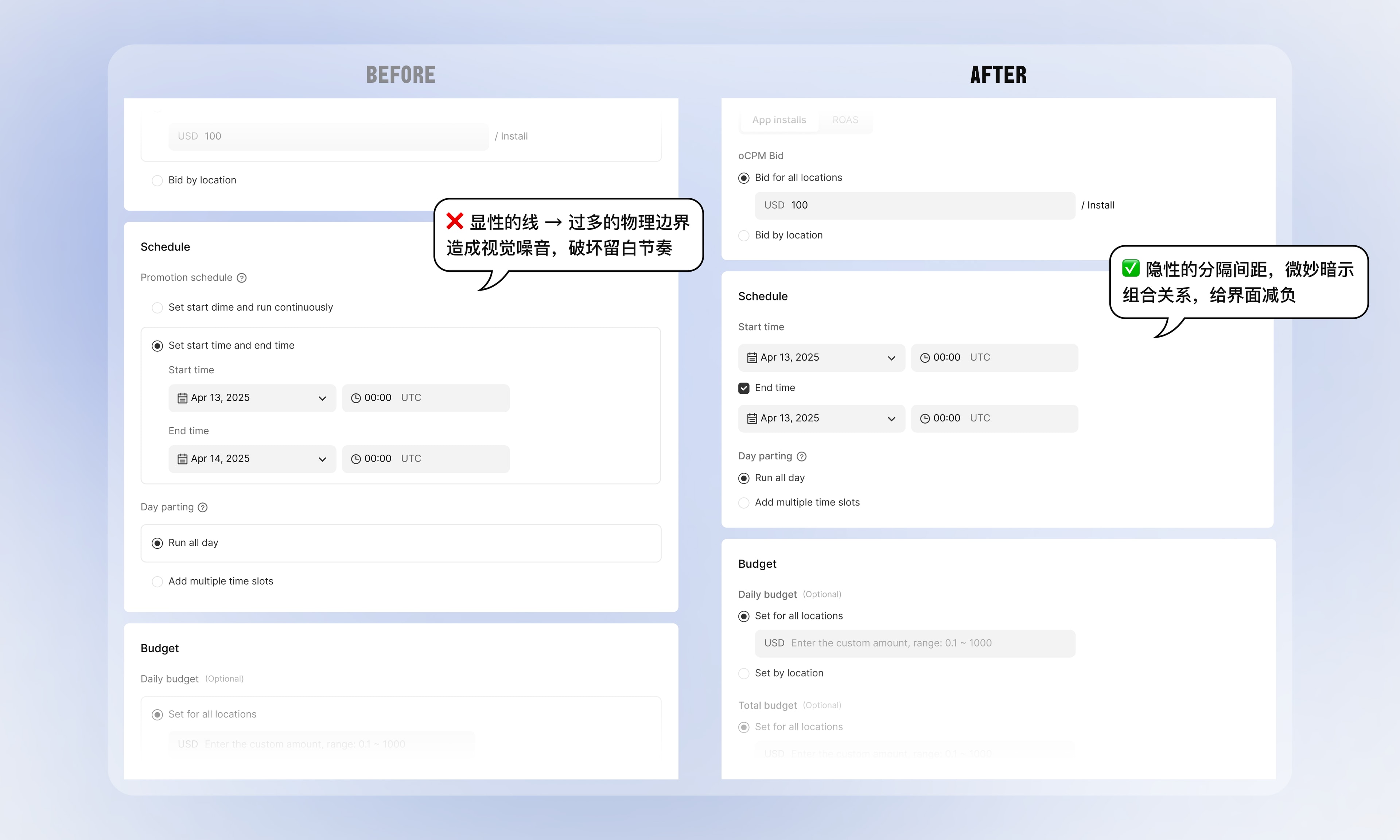Click calendar icon in Apr 14, 2025 date field

[182, 459]
